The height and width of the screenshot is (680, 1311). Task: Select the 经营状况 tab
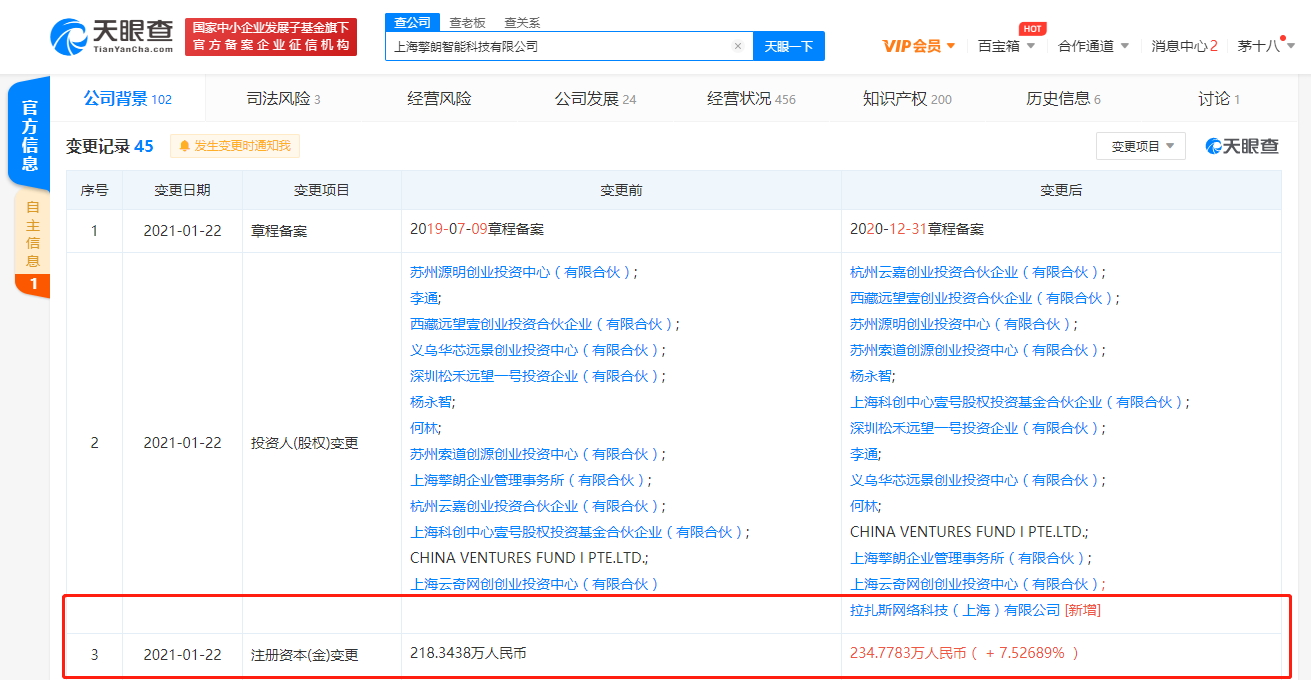pyautogui.click(x=751, y=99)
